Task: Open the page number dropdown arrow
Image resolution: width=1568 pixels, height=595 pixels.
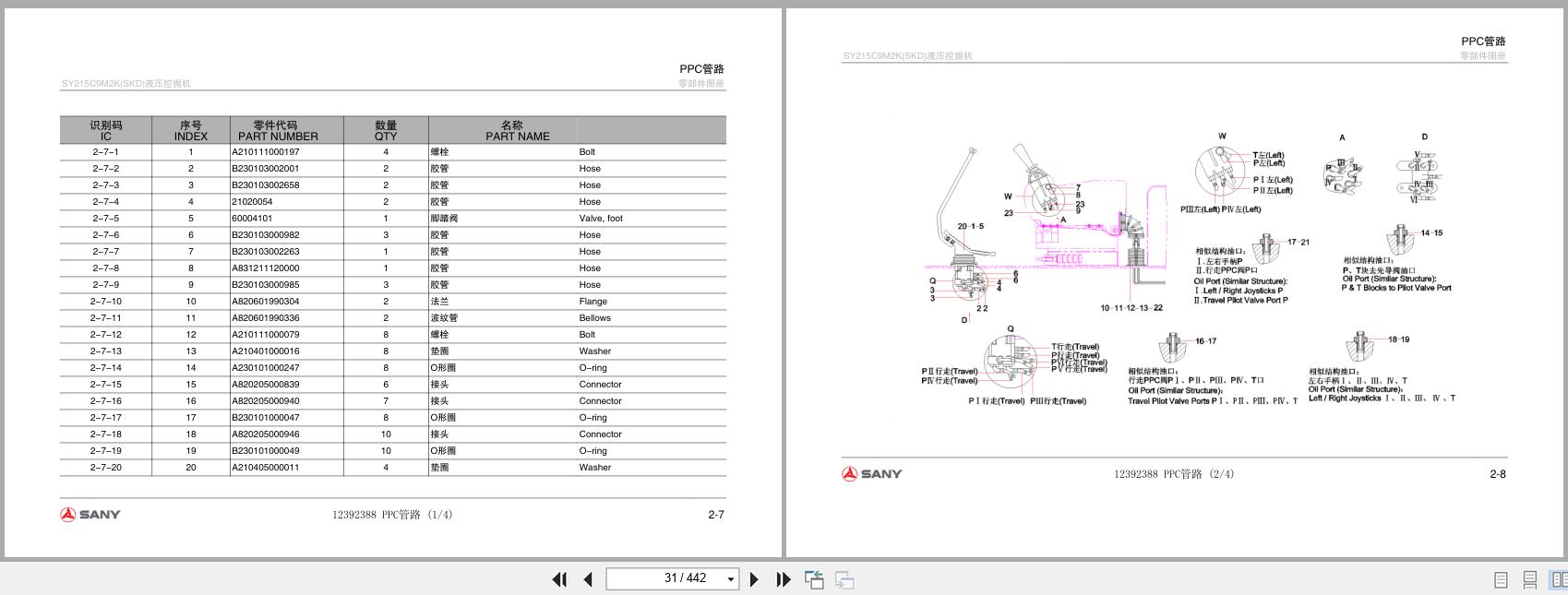Action: point(731,579)
